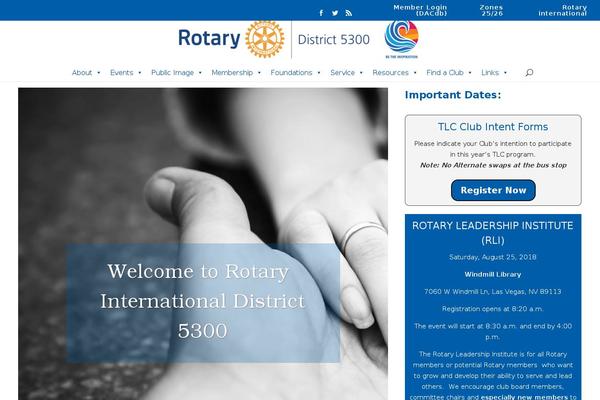Expand the Foundations menu
The width and height of the screenshot is (600, 400).
(295, 72)
